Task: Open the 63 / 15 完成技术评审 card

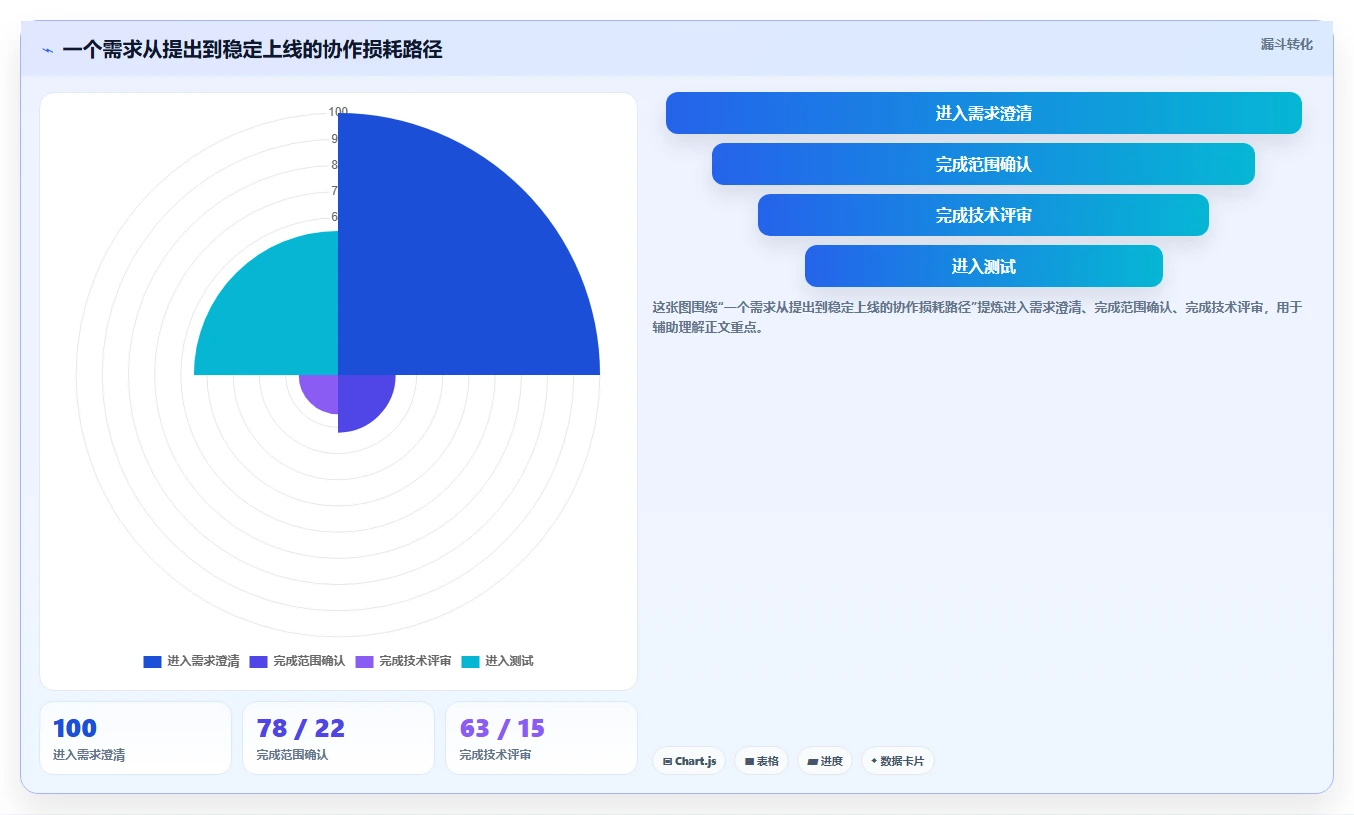Action: (541, 738)
